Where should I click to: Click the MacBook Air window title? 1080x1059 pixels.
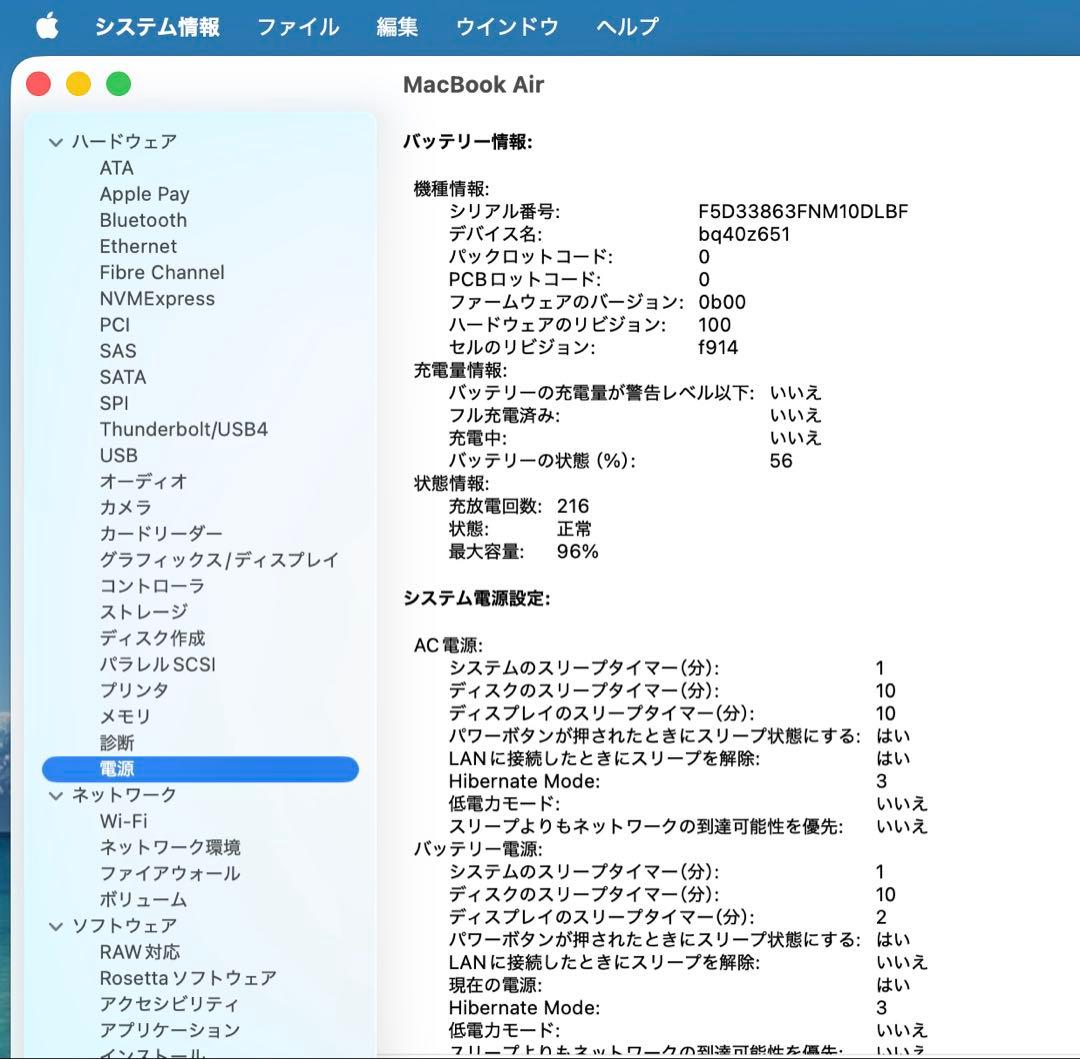(473, 85)
